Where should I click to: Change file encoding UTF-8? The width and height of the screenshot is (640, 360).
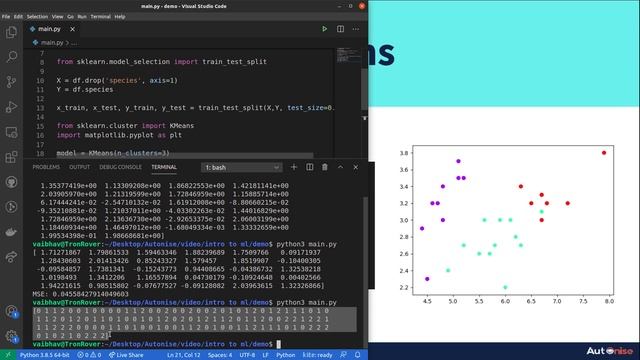point(247,355)
